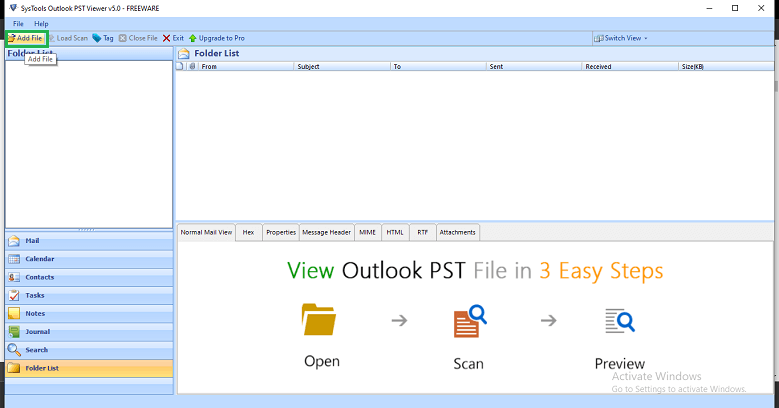
Task: Switch to the HTML tab
Action: click(395, 233)
